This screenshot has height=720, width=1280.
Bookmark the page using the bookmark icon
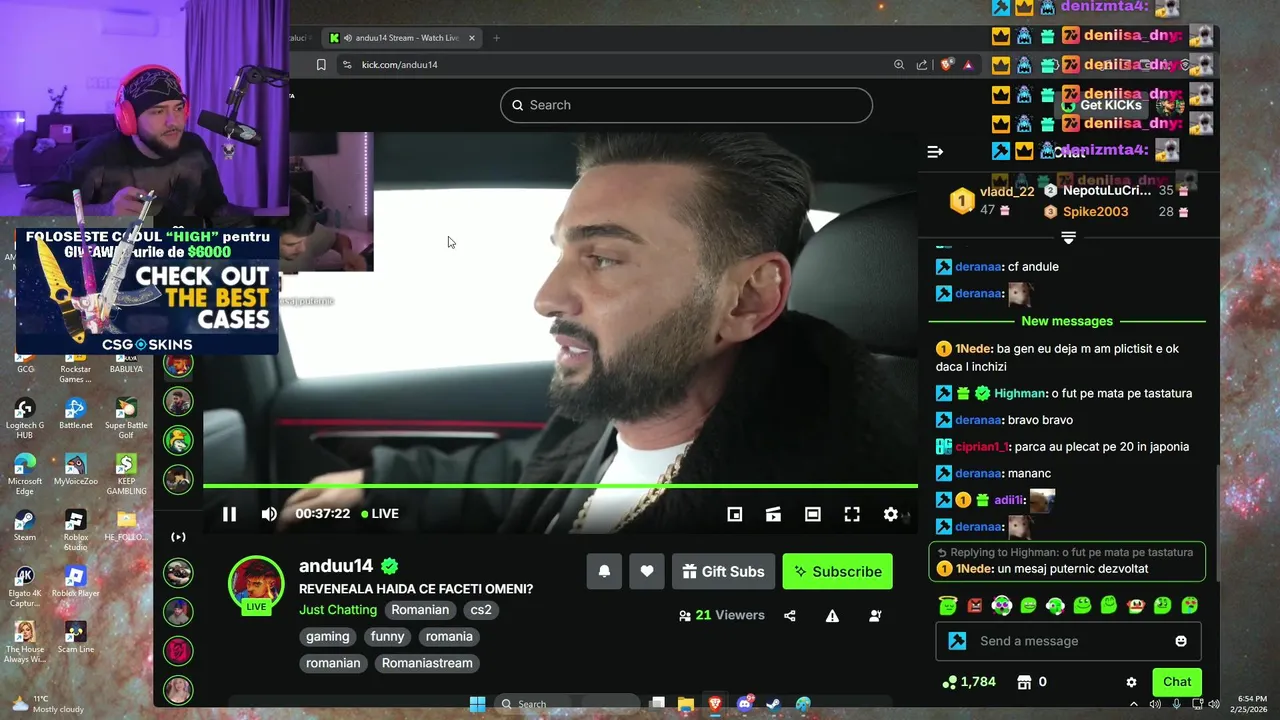click(321, 65)
